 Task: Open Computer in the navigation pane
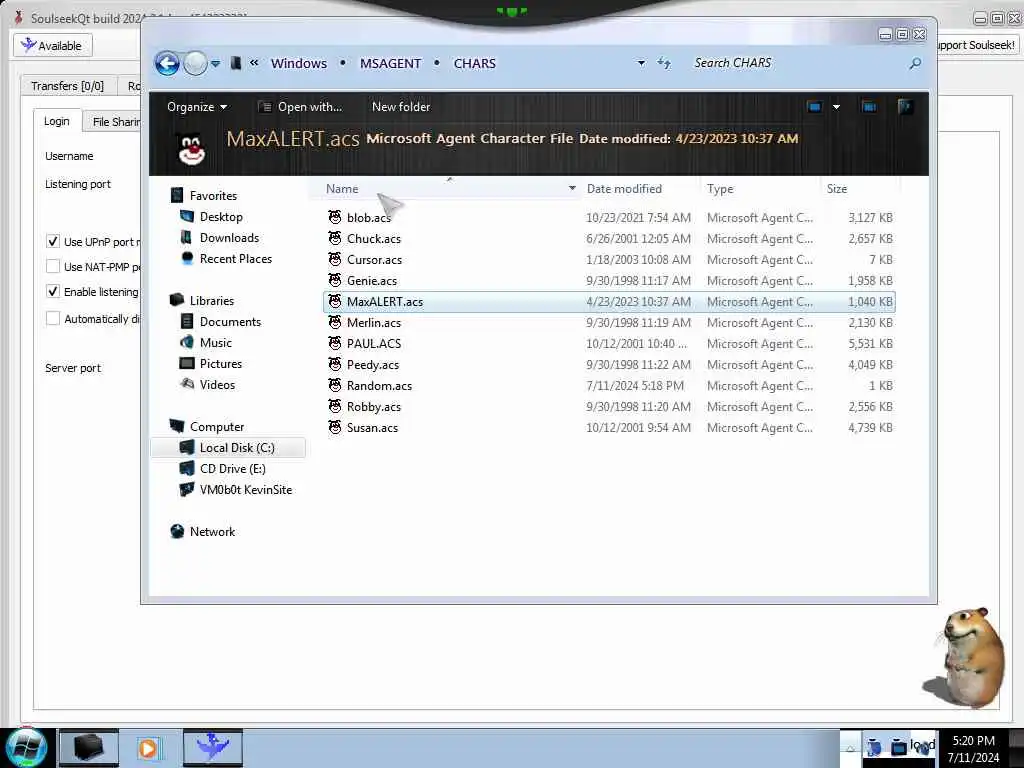click(217, 426)
